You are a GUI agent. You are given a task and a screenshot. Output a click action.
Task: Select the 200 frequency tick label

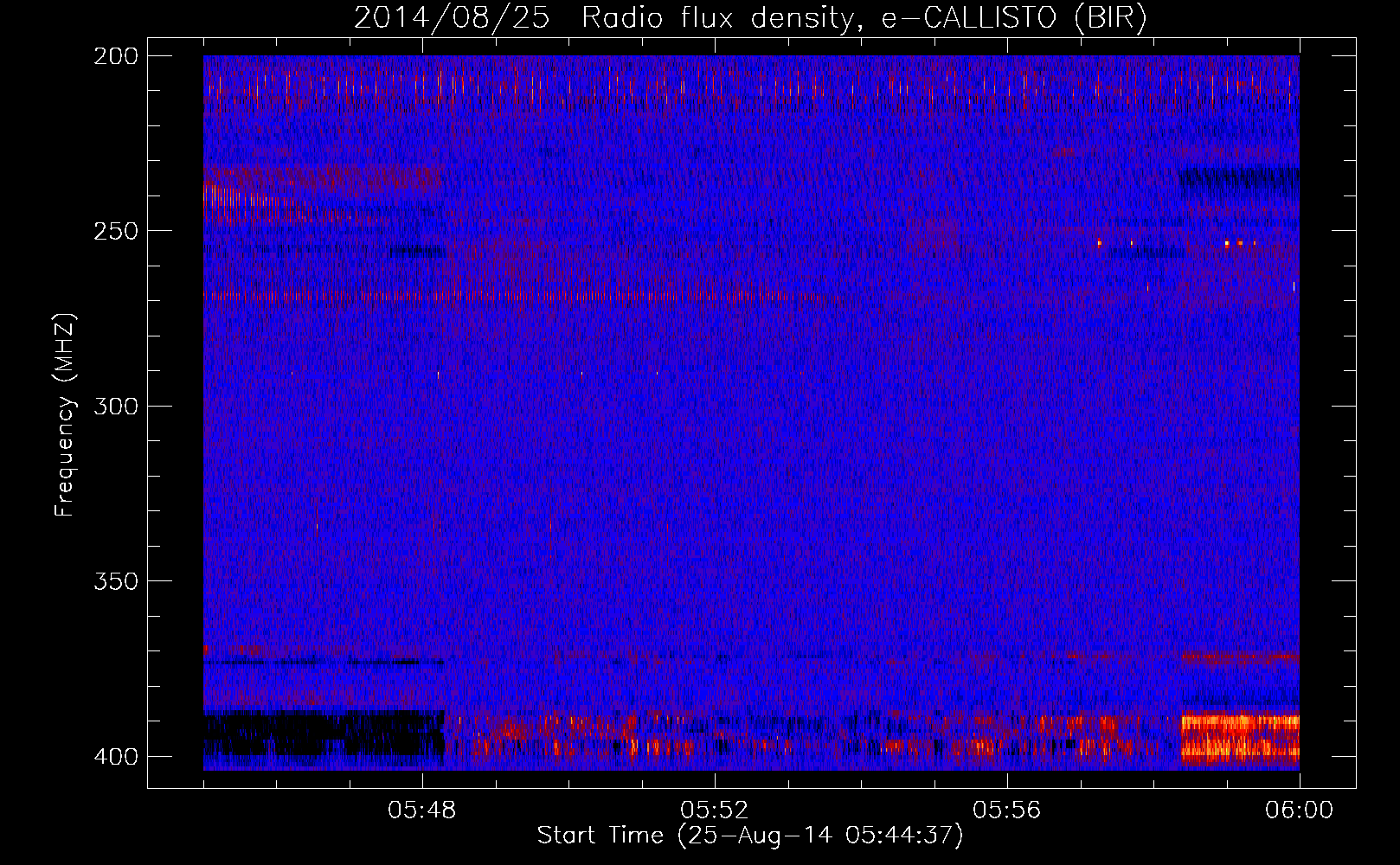click(115, 56)
